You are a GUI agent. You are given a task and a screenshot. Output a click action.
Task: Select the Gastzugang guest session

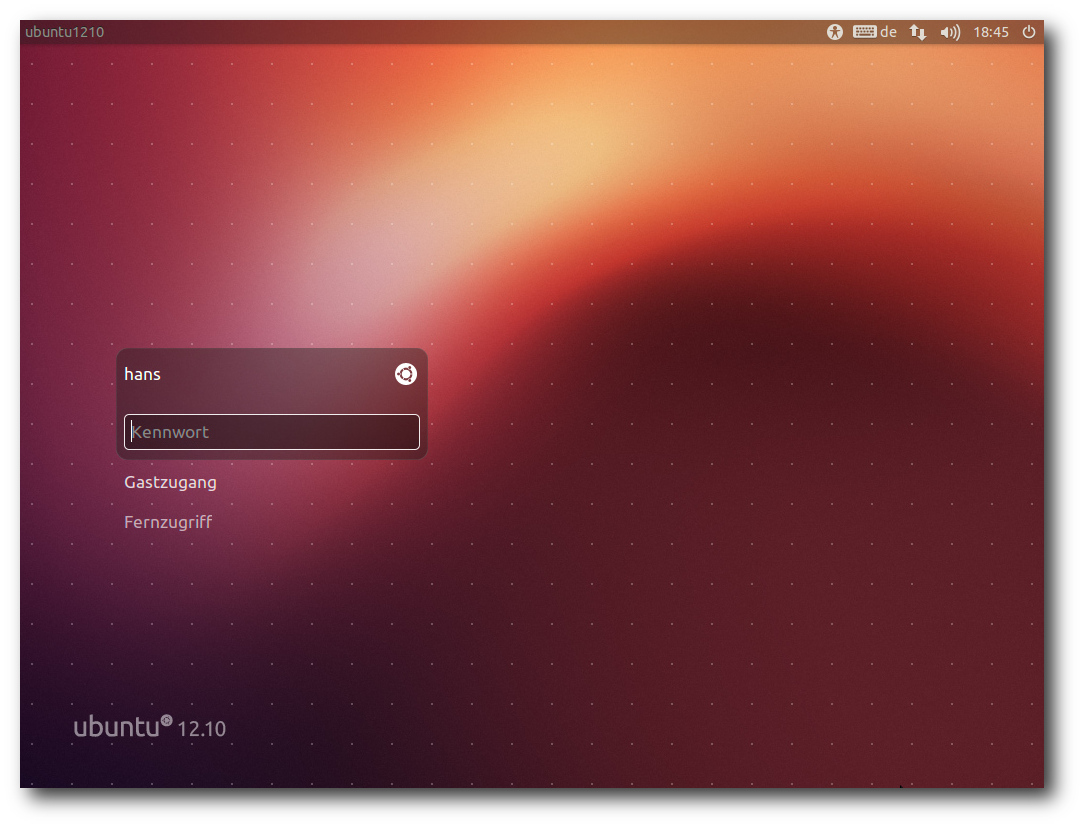[170, 482]
